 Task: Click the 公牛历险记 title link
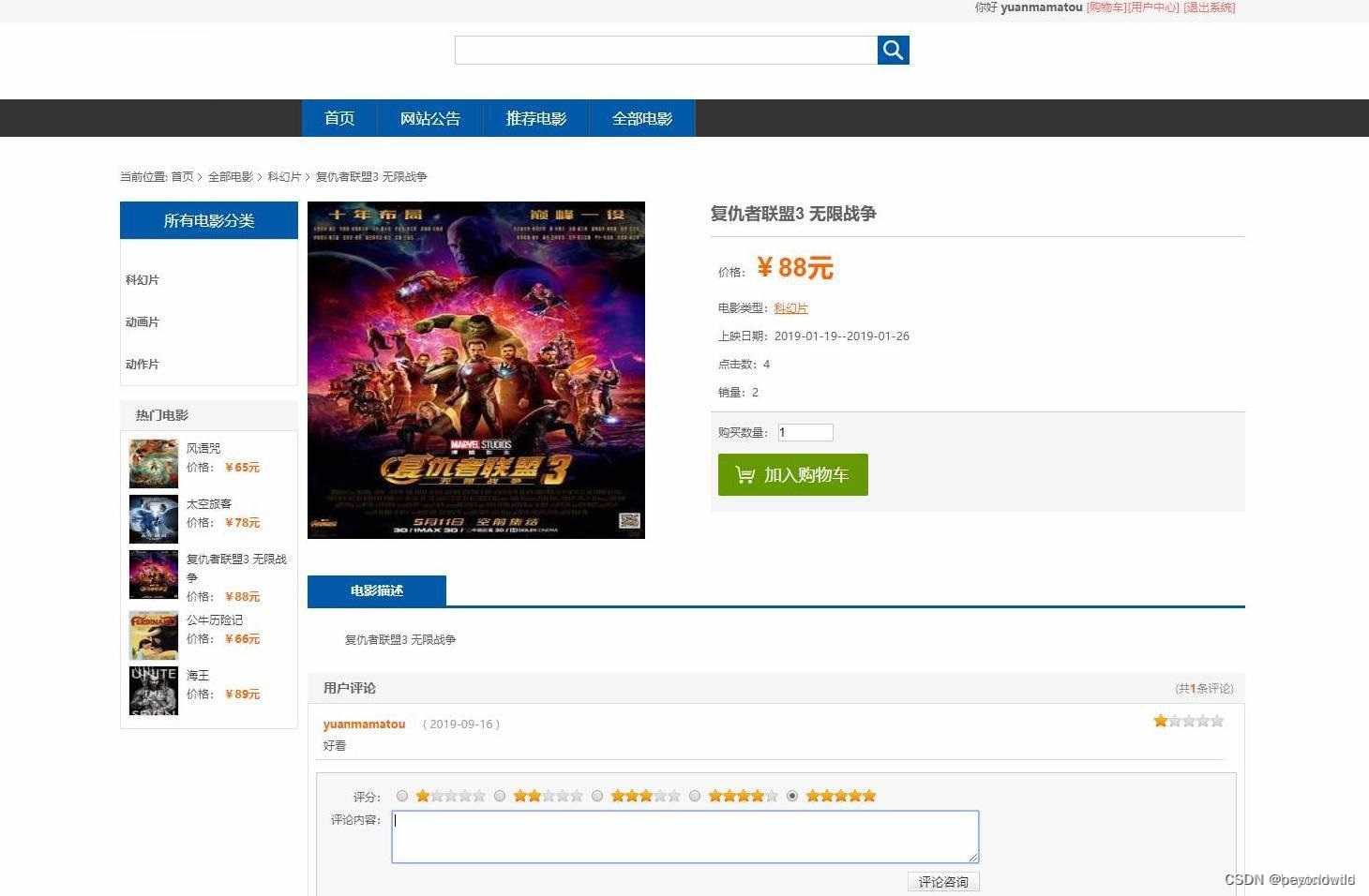click(215, 620)
